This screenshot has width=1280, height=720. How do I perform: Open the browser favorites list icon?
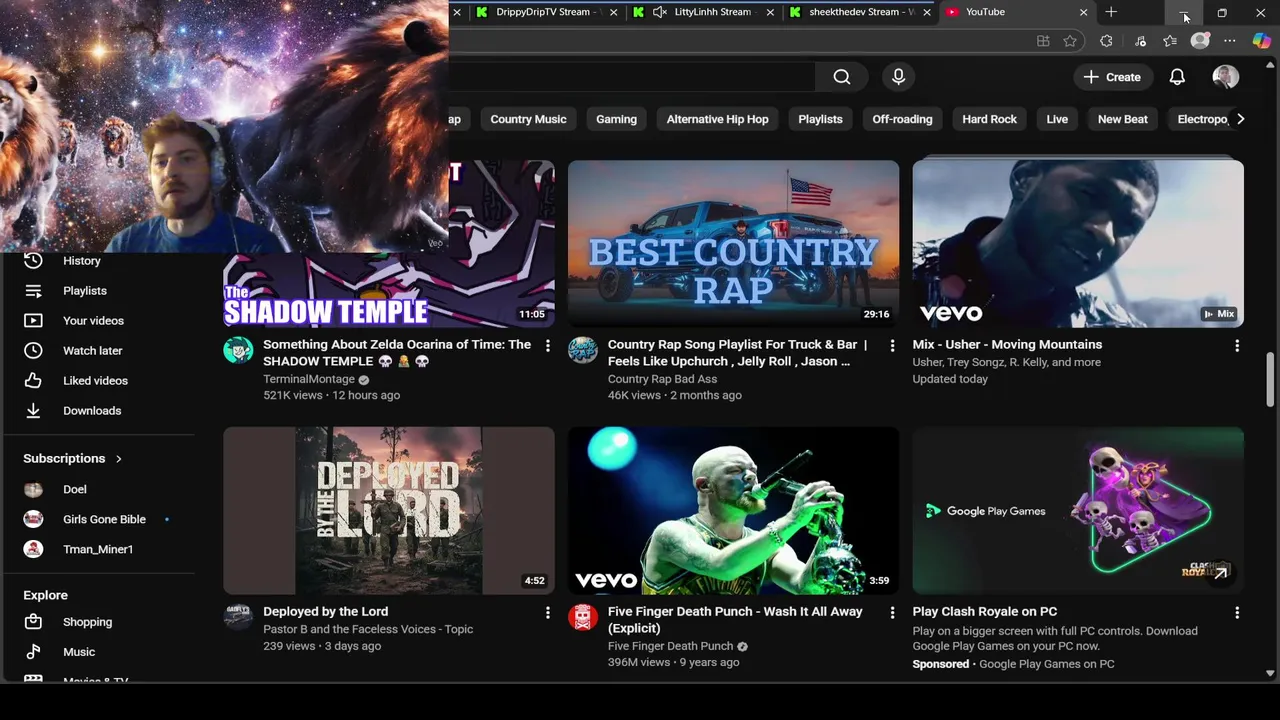click(x=1169, y=41)
